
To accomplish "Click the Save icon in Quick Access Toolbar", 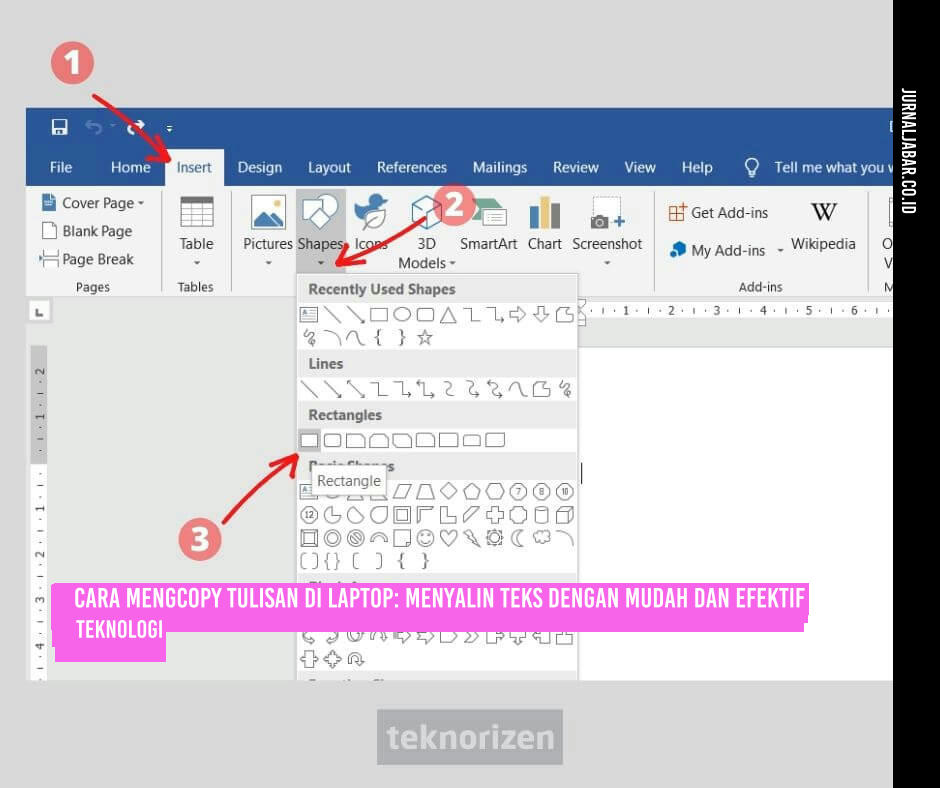I will (59, 127).
